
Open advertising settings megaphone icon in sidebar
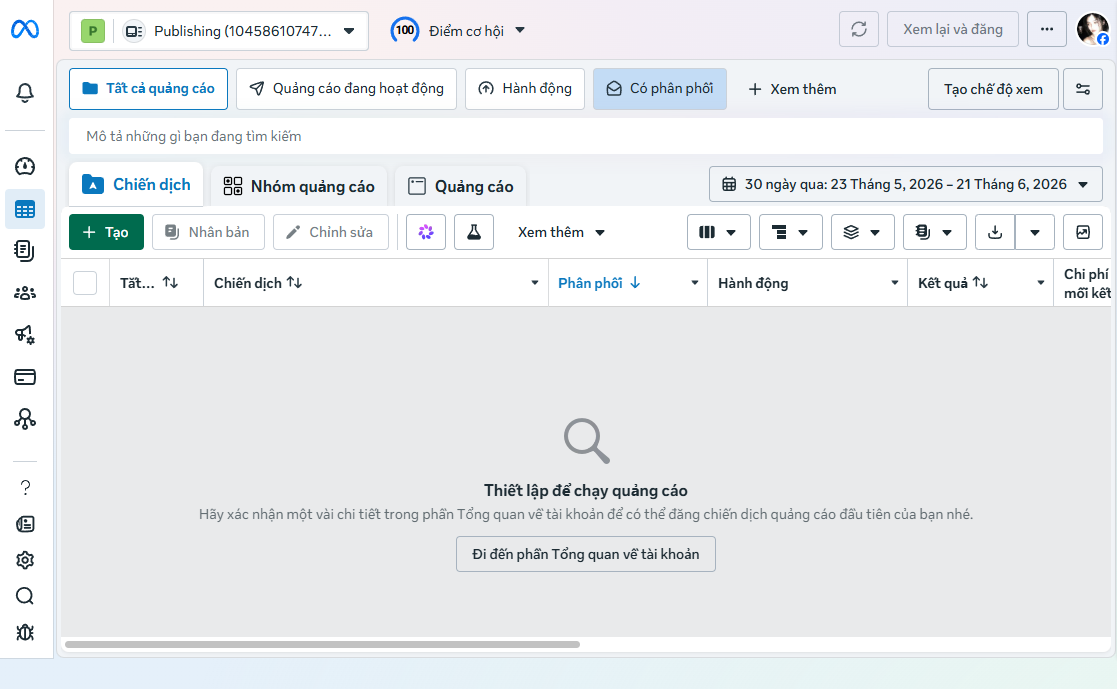pos(25,335)
